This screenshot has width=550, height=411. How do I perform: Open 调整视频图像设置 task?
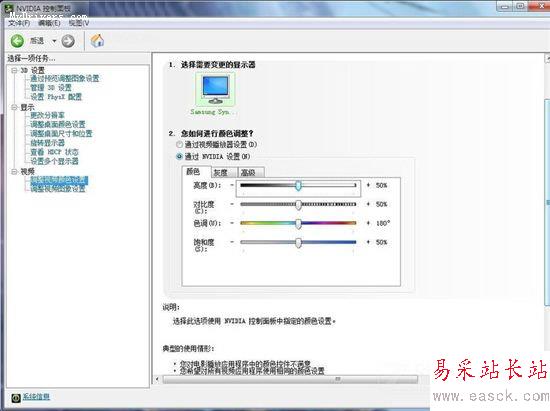click(x=58, y=189)
